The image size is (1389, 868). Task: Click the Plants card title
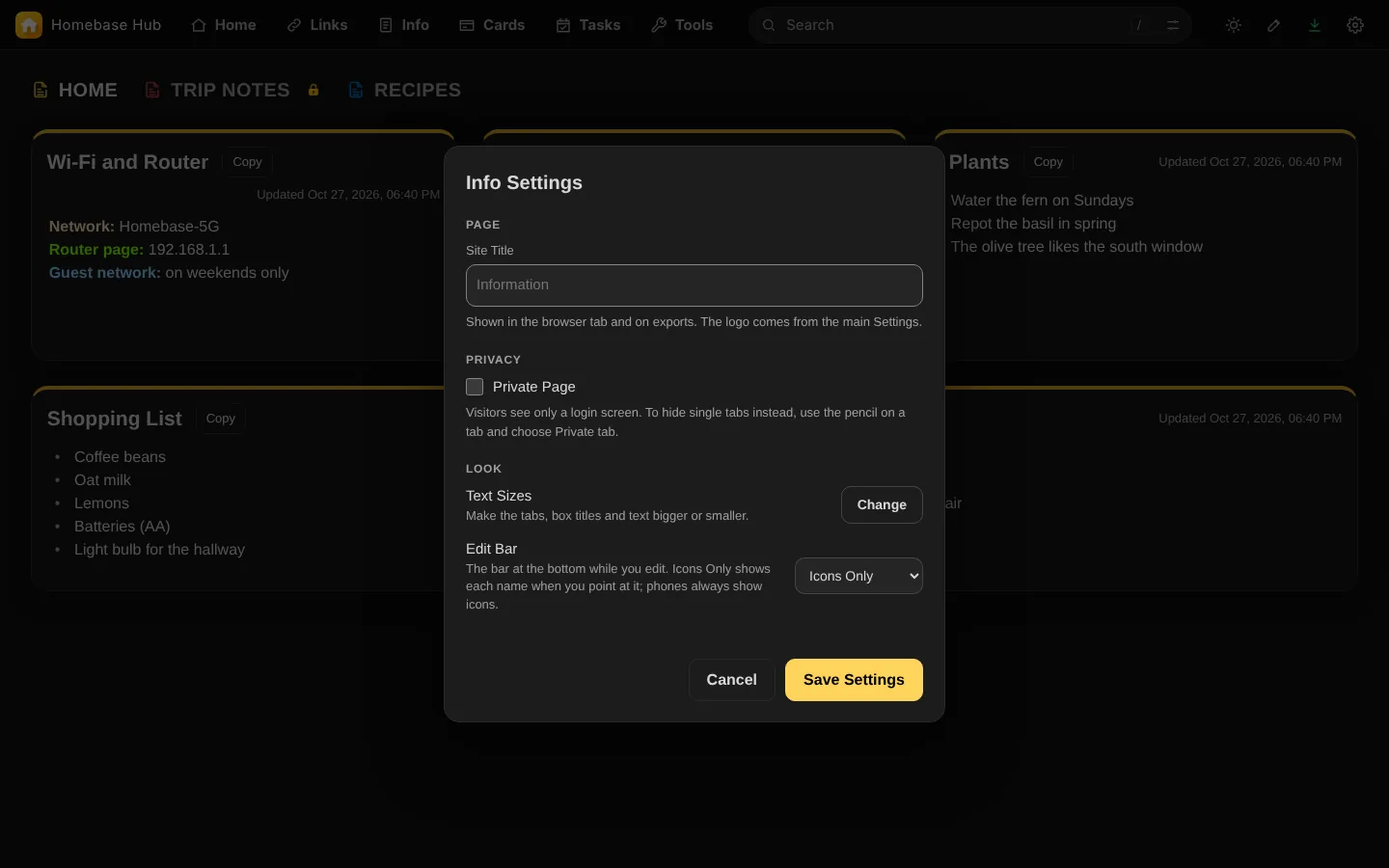point(979,162)
